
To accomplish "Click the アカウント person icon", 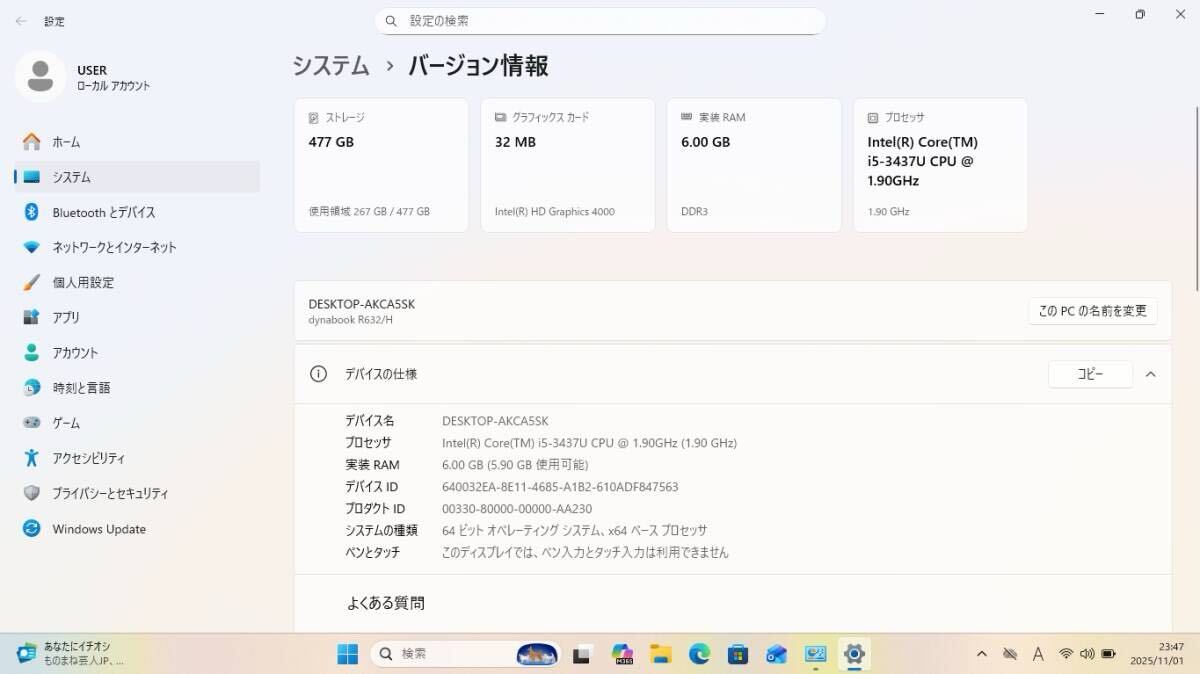I will 32,353.
